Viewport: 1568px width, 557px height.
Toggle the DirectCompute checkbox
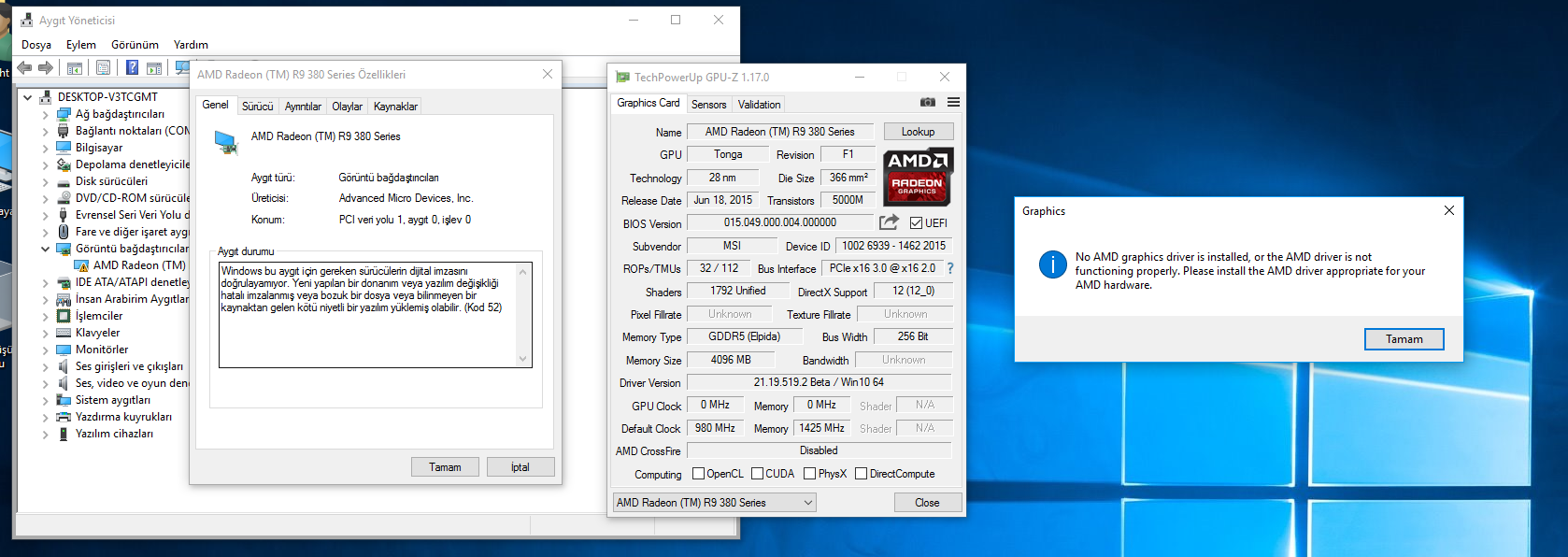click(x=862, y=474)
